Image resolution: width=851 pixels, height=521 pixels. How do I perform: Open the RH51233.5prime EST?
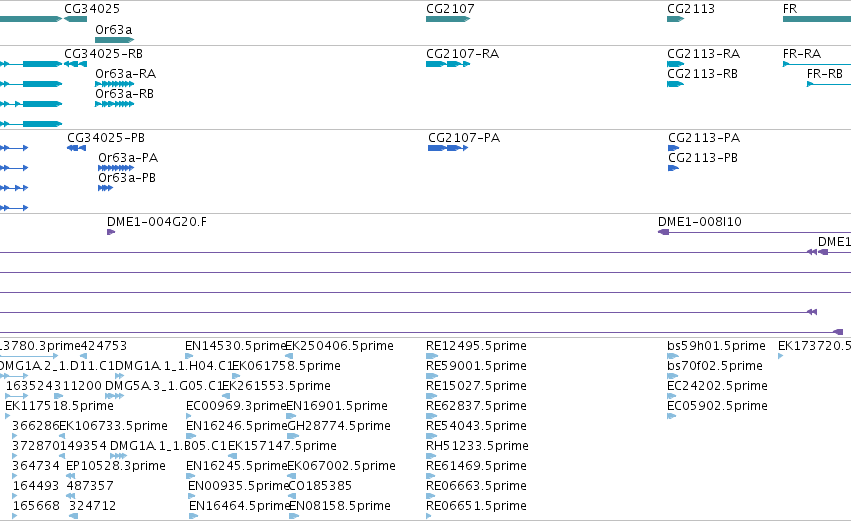(477, 446)
